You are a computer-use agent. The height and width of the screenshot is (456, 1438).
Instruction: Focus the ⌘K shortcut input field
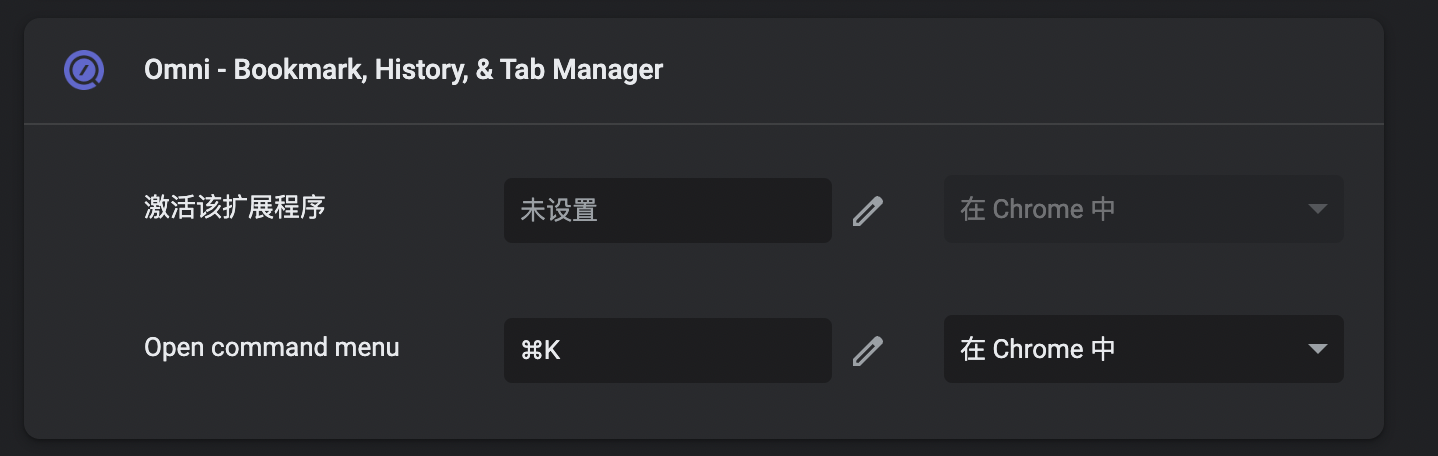[668, 350]
